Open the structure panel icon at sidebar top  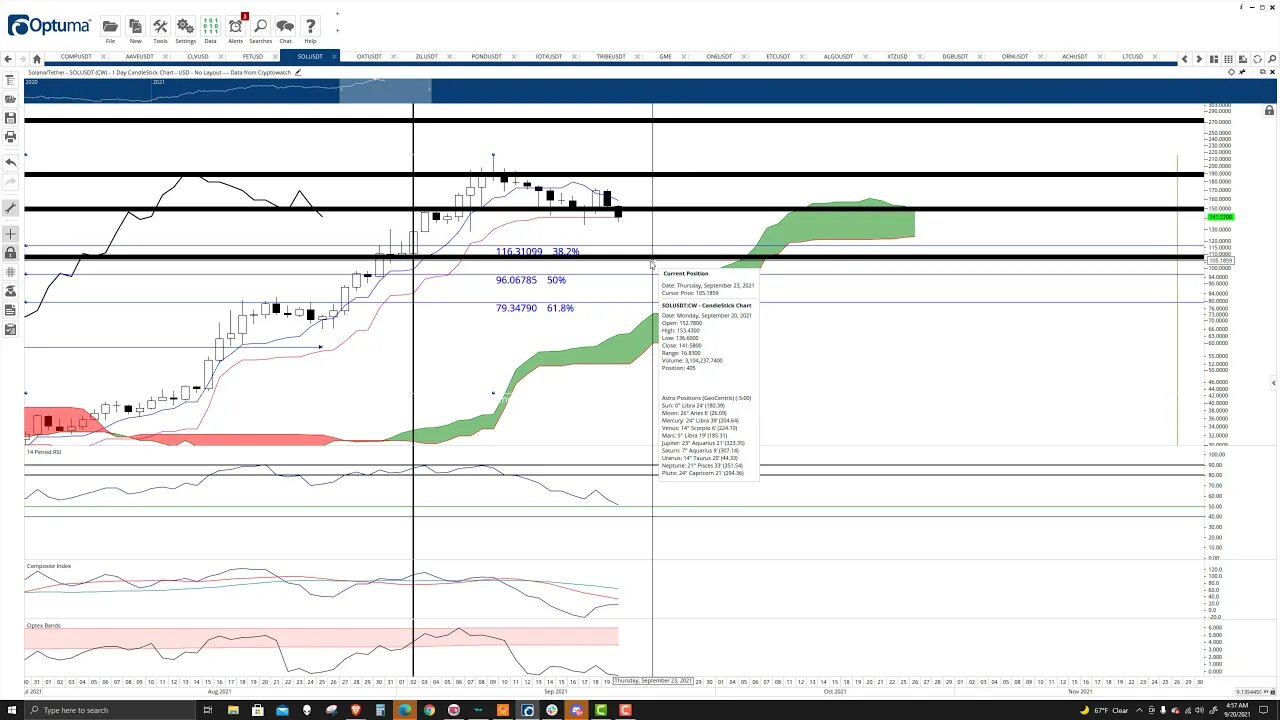10,80
